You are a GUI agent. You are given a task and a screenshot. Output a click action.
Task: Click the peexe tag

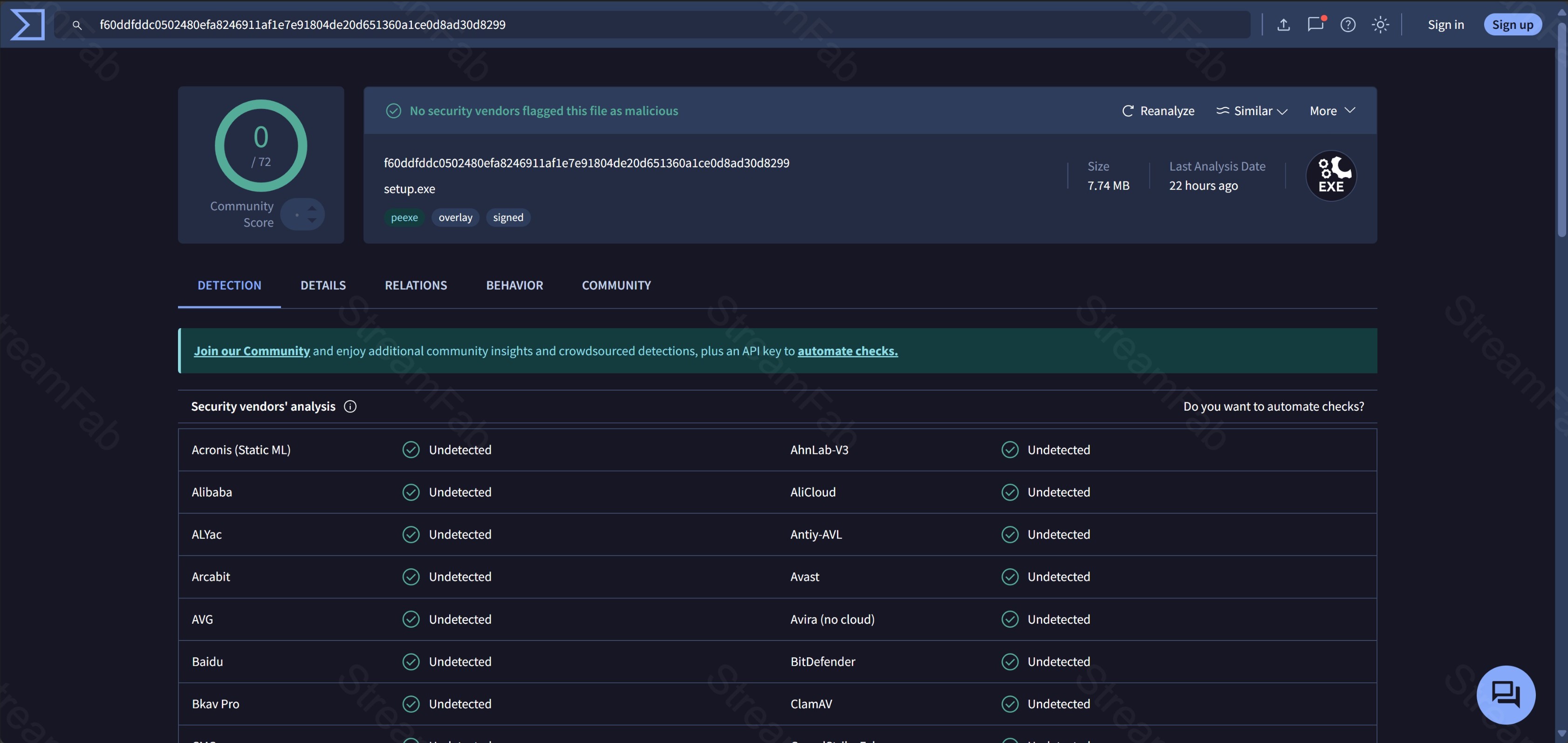[404, 217]
